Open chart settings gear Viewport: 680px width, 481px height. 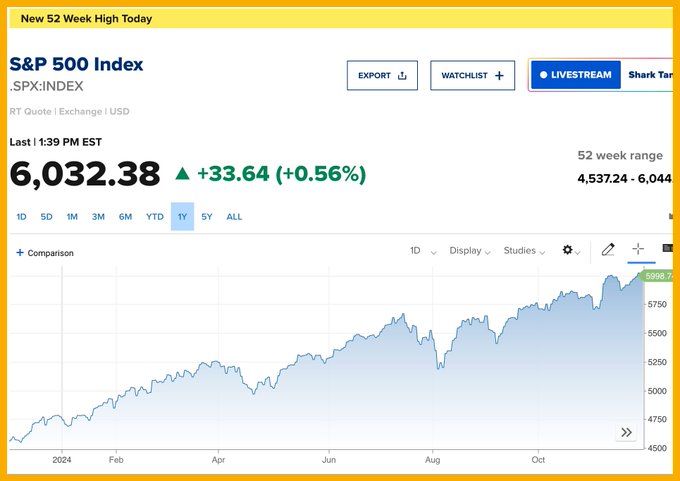568,250
